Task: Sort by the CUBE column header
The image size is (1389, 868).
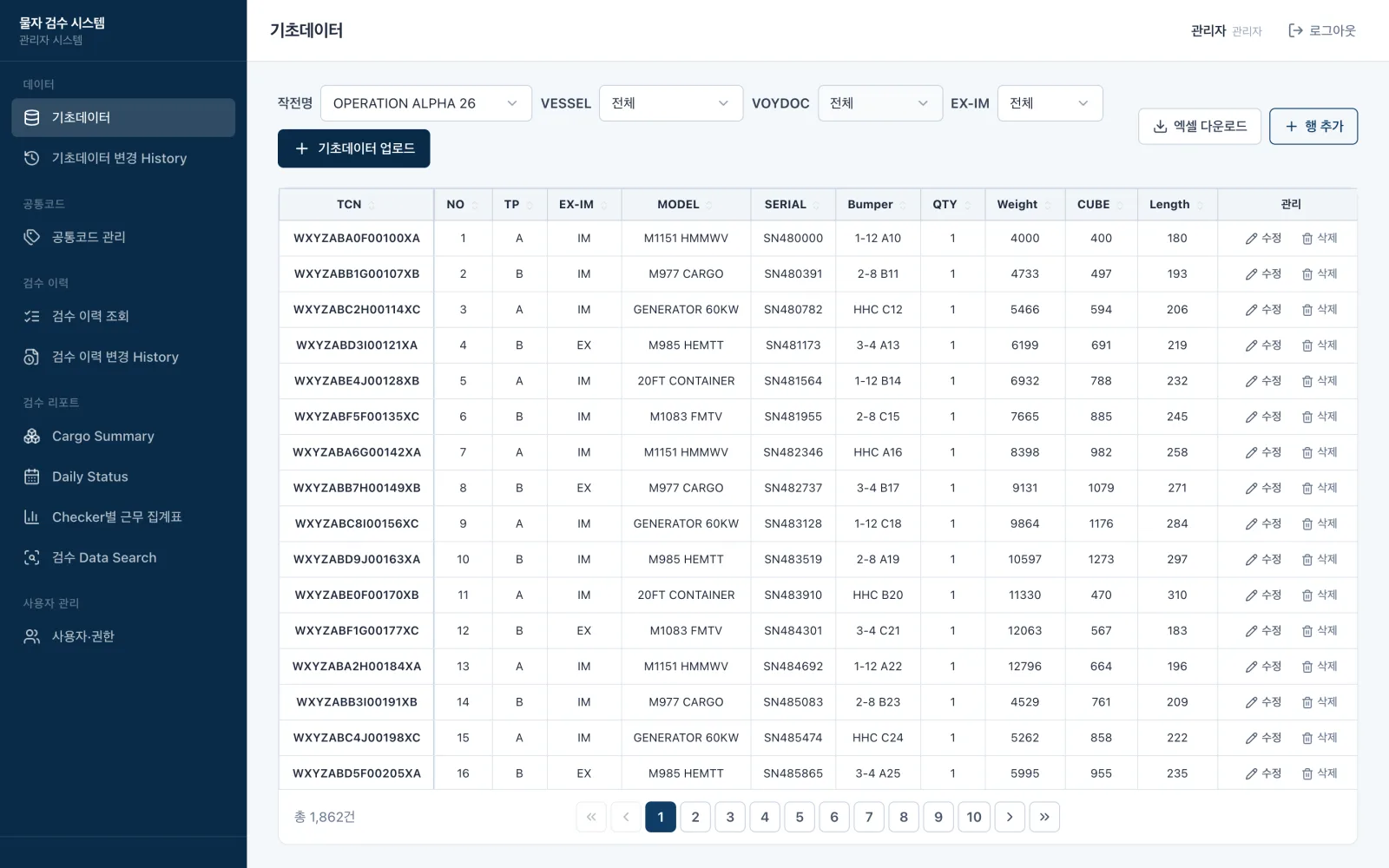Action: point(1101,205)
